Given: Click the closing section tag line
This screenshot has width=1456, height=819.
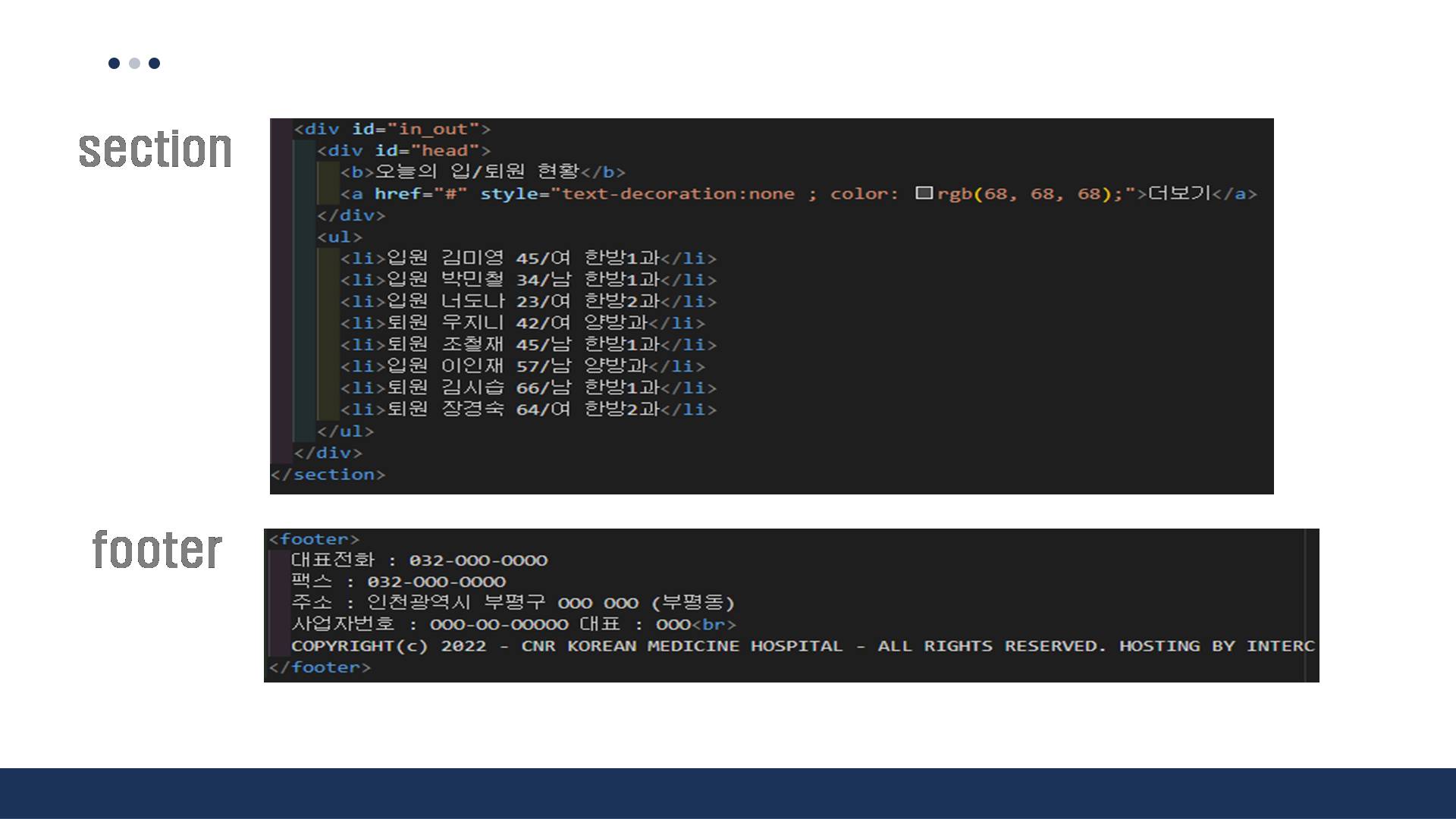Looking at the screenshot, I should (328, 475).
